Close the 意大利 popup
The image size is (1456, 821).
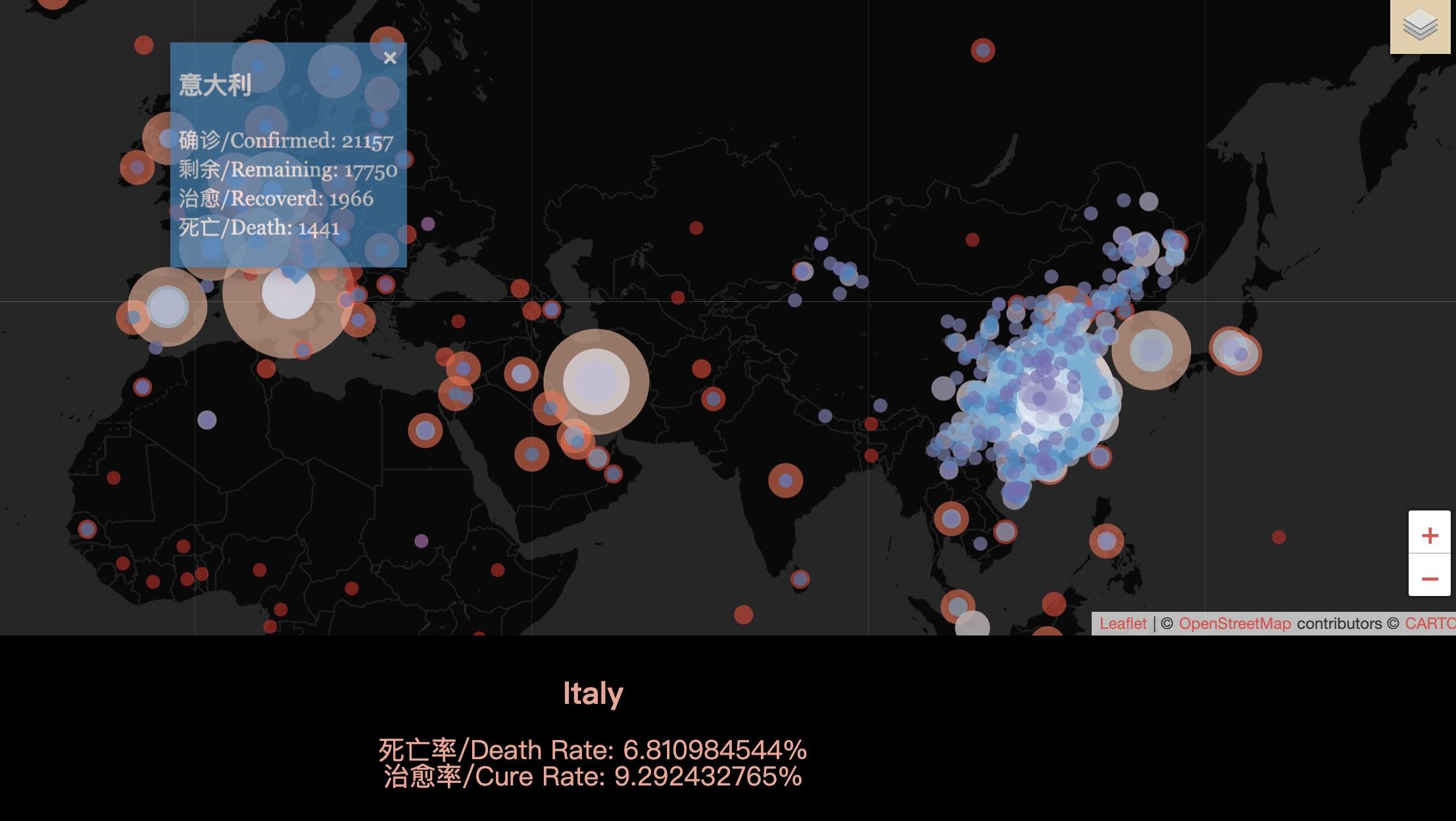click(x=390, y=58)
